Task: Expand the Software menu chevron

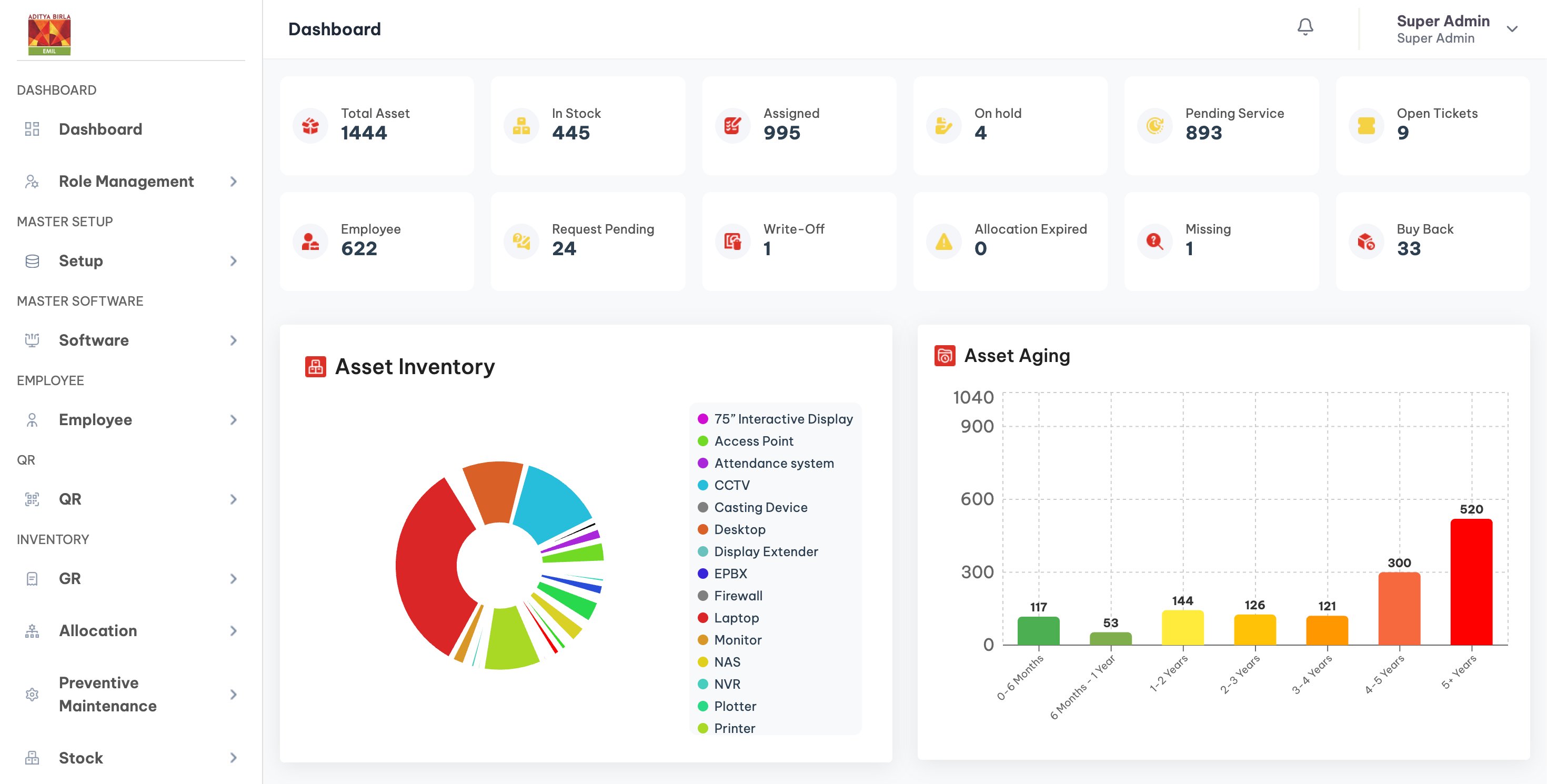Action: [234, 340]
